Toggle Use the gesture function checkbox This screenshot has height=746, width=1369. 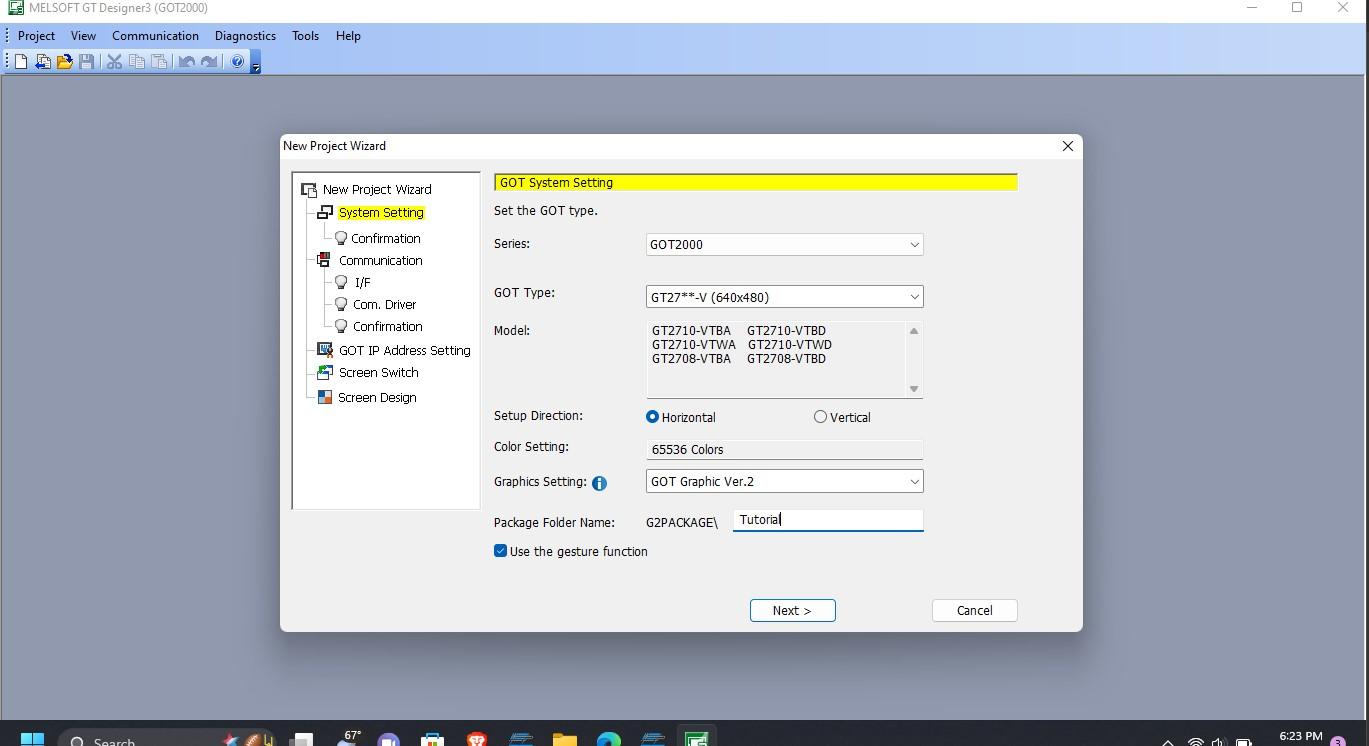tap(500, 551)
